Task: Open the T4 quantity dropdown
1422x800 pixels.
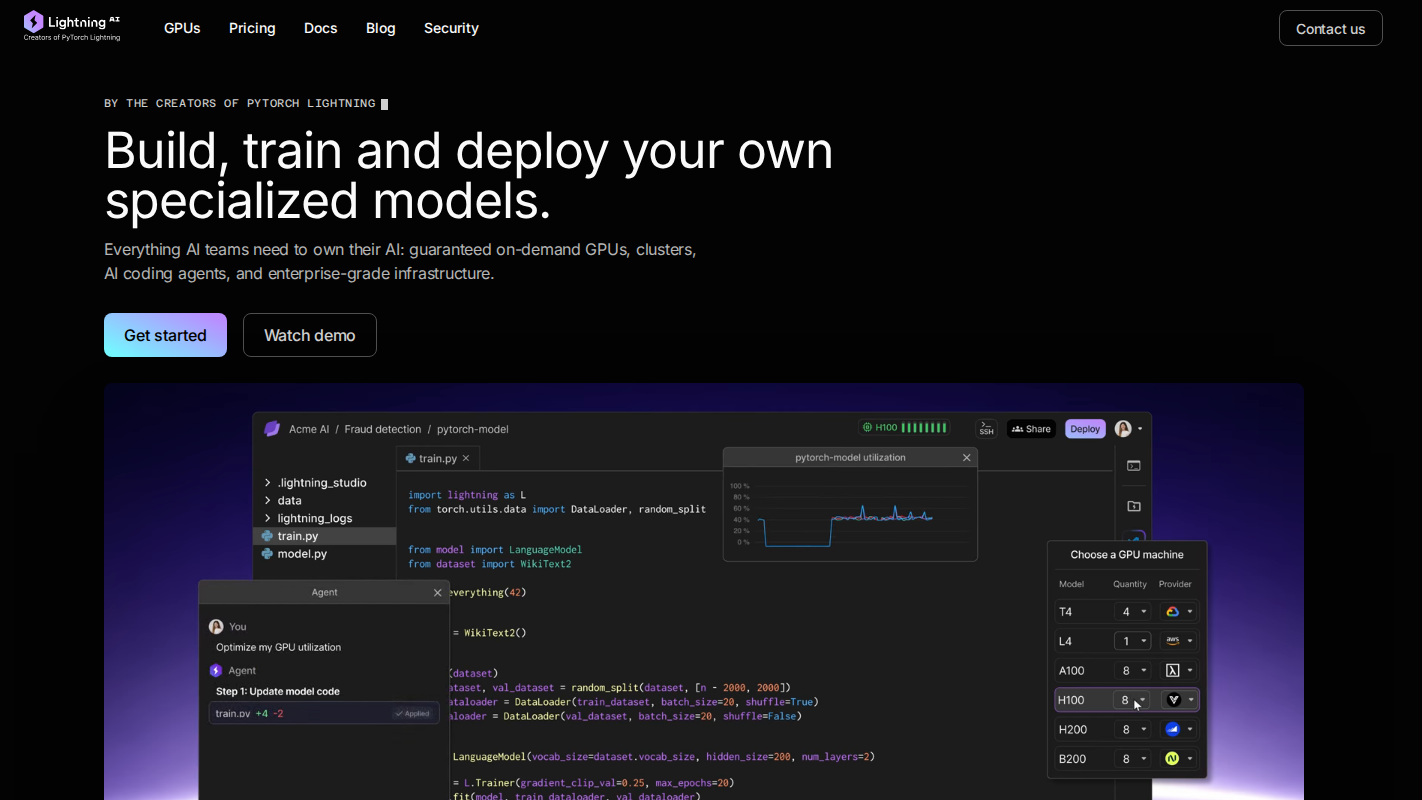Action: coord(1133,612)
